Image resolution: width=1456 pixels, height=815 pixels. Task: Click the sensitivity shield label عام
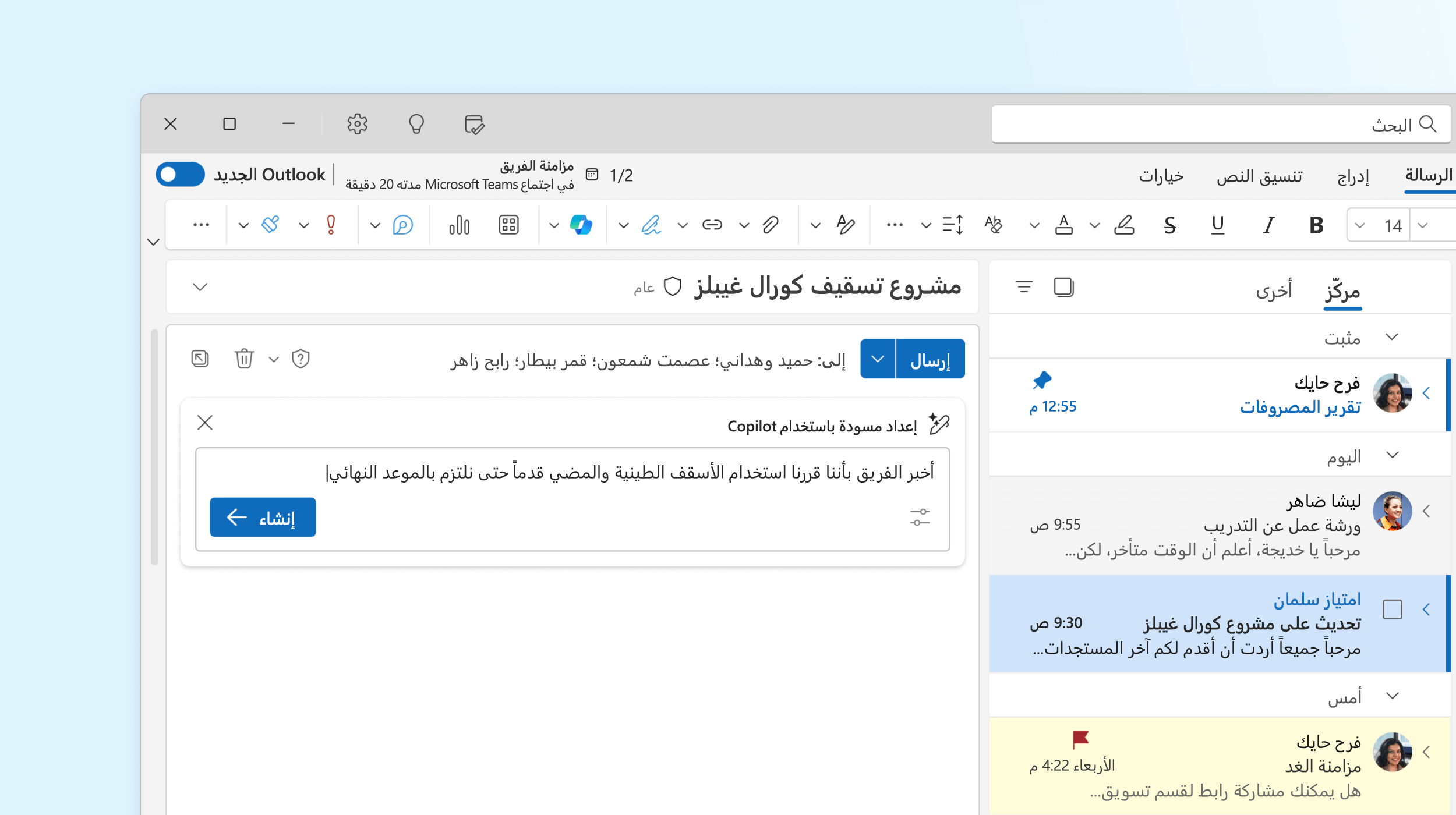[x=658, y=287]
